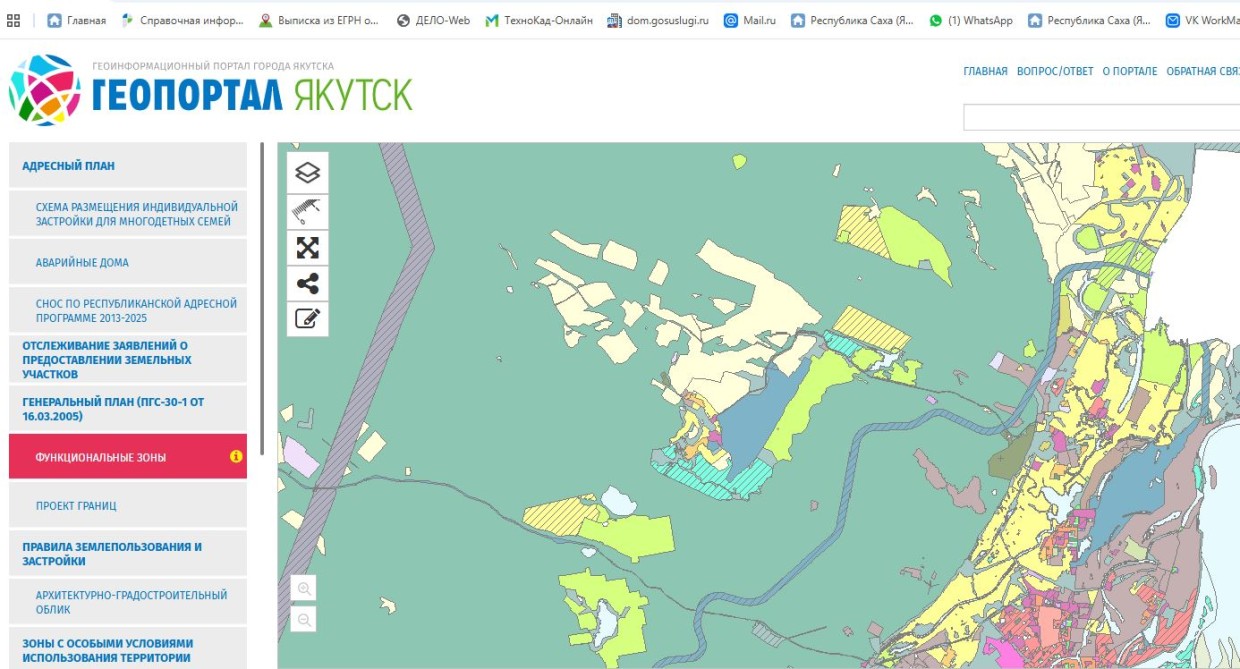Image resolution: width=1240 pixels, height=669 pixels.
Task: Open the map layers panel icon
Action: coord(308,172)
